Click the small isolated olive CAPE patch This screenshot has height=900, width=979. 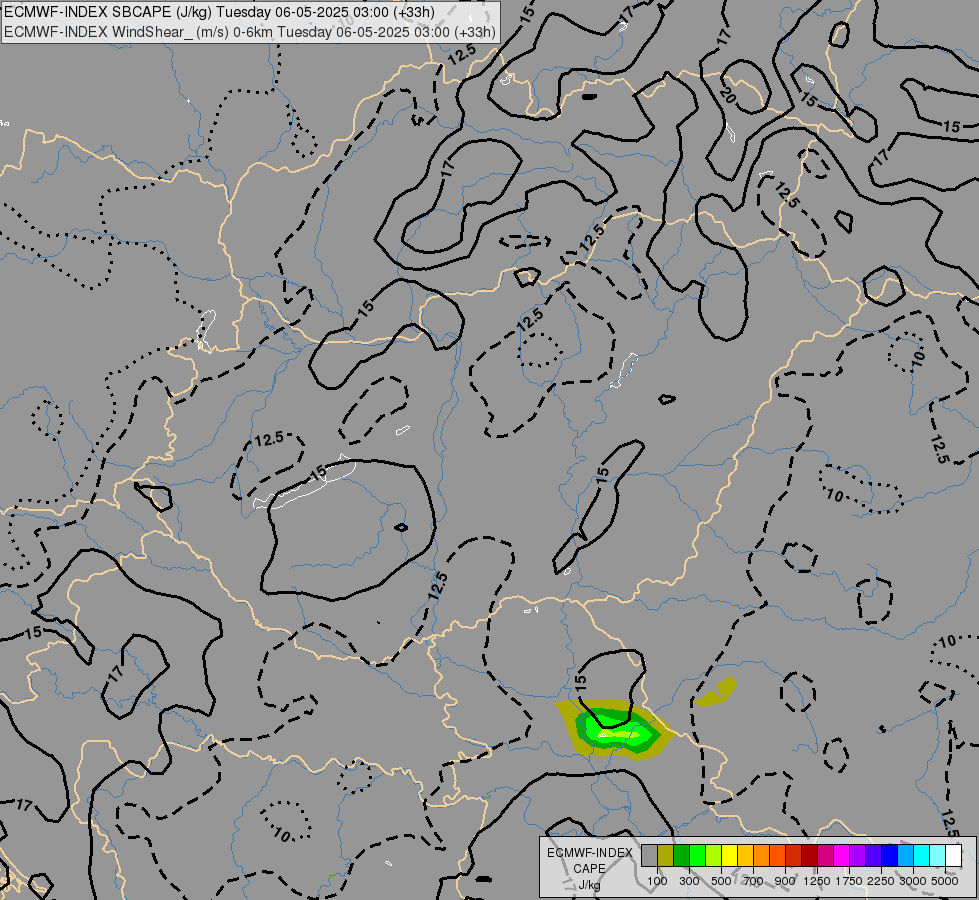(717, 692)
